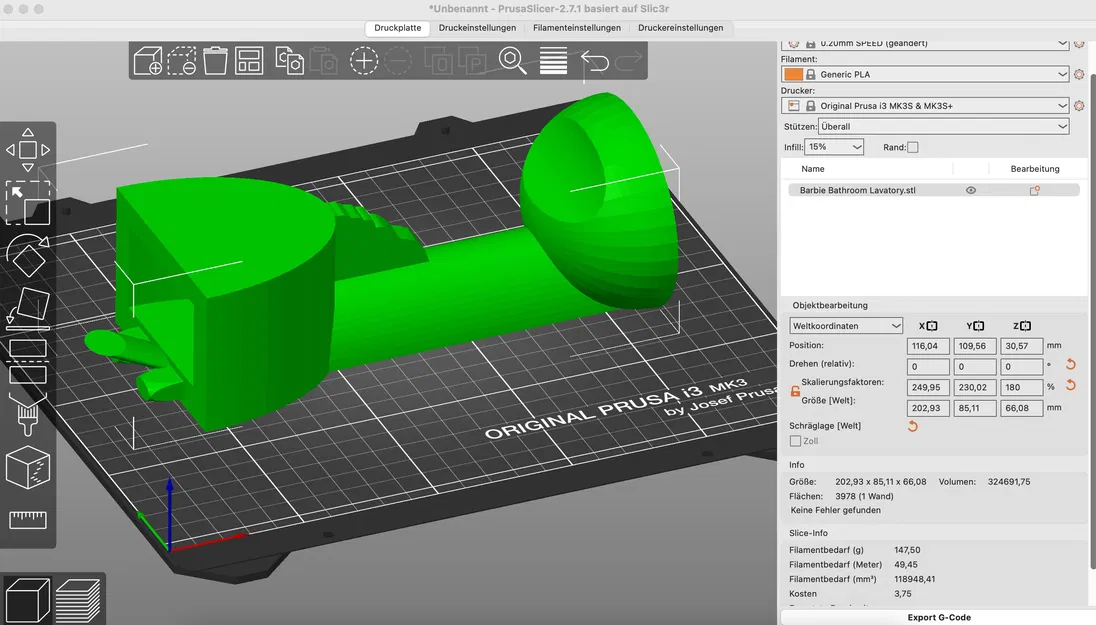Click the Delete trash can icon
Image resolution: width=1096 pixels, height=625 pixels.
coord(215,61)
